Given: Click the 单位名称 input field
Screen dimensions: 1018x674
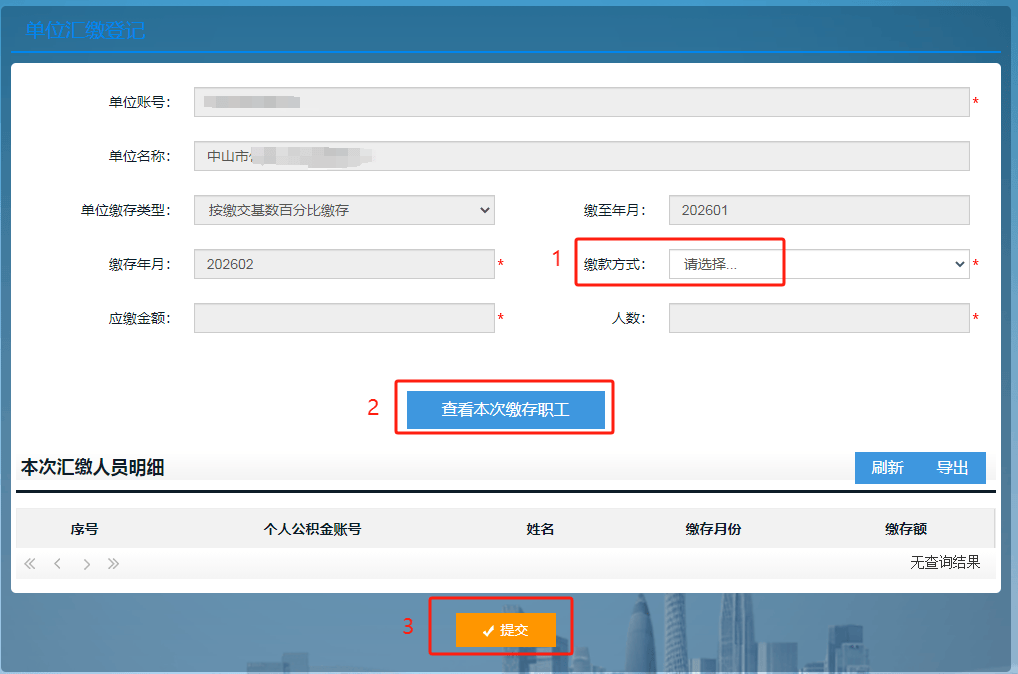Looking at the screenshot, I should tap(580, 156).
